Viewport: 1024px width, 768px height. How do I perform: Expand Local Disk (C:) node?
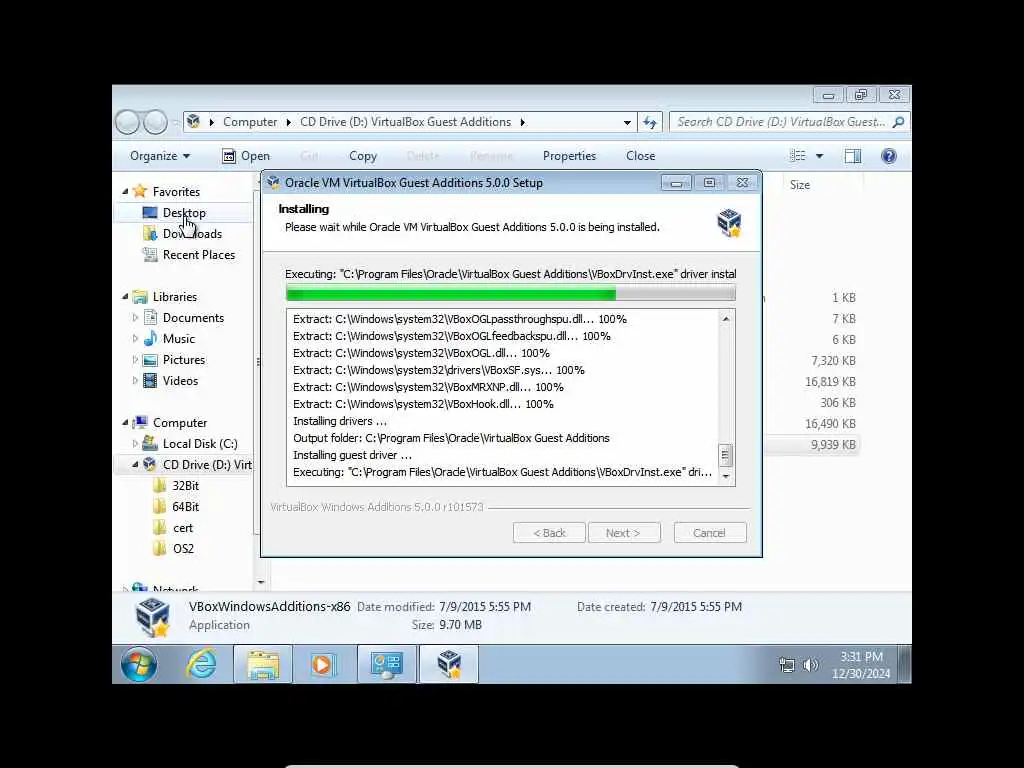point(135,444)
